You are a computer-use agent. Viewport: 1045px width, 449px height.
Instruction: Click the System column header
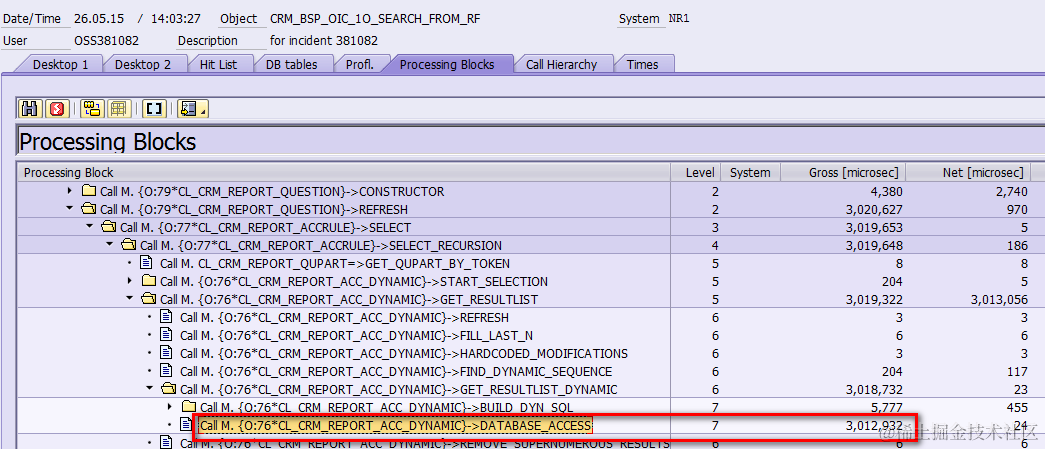pos(750,173)
